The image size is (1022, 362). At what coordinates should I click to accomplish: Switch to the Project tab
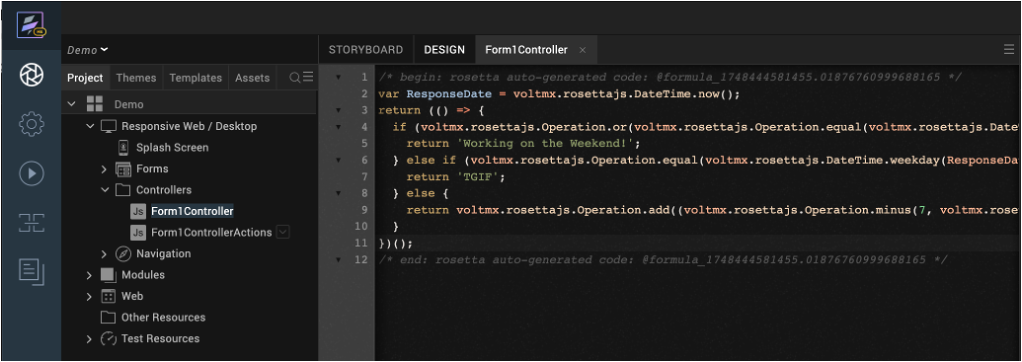click(85, 78)
